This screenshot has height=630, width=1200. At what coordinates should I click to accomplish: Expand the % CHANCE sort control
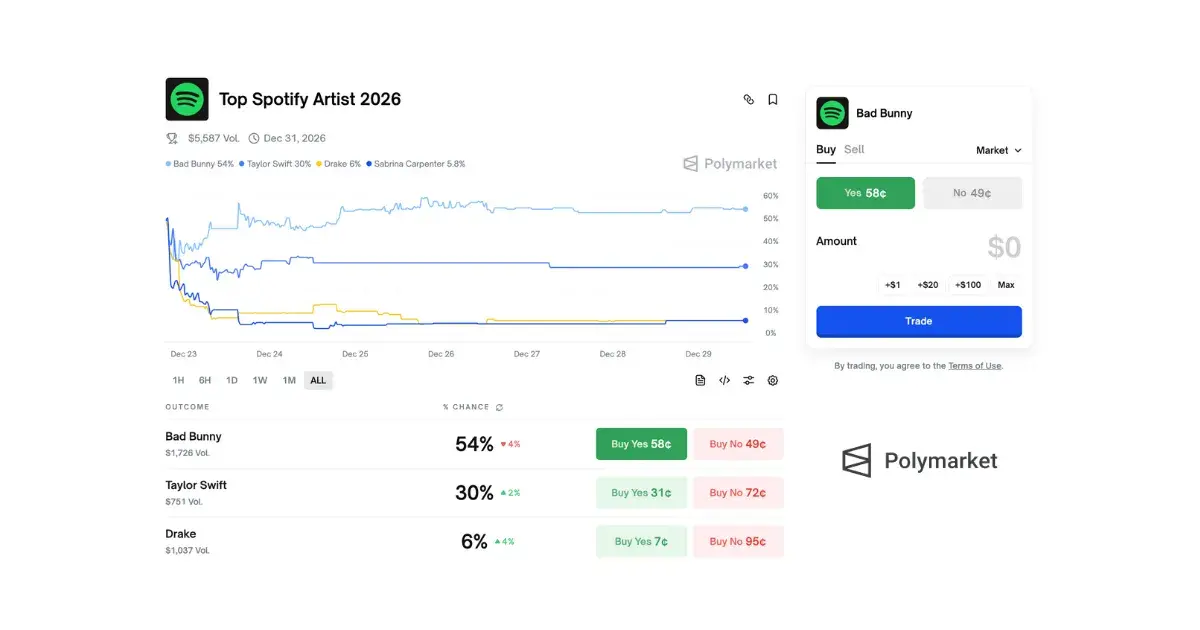pyautogui.click(x=498, y=407)
